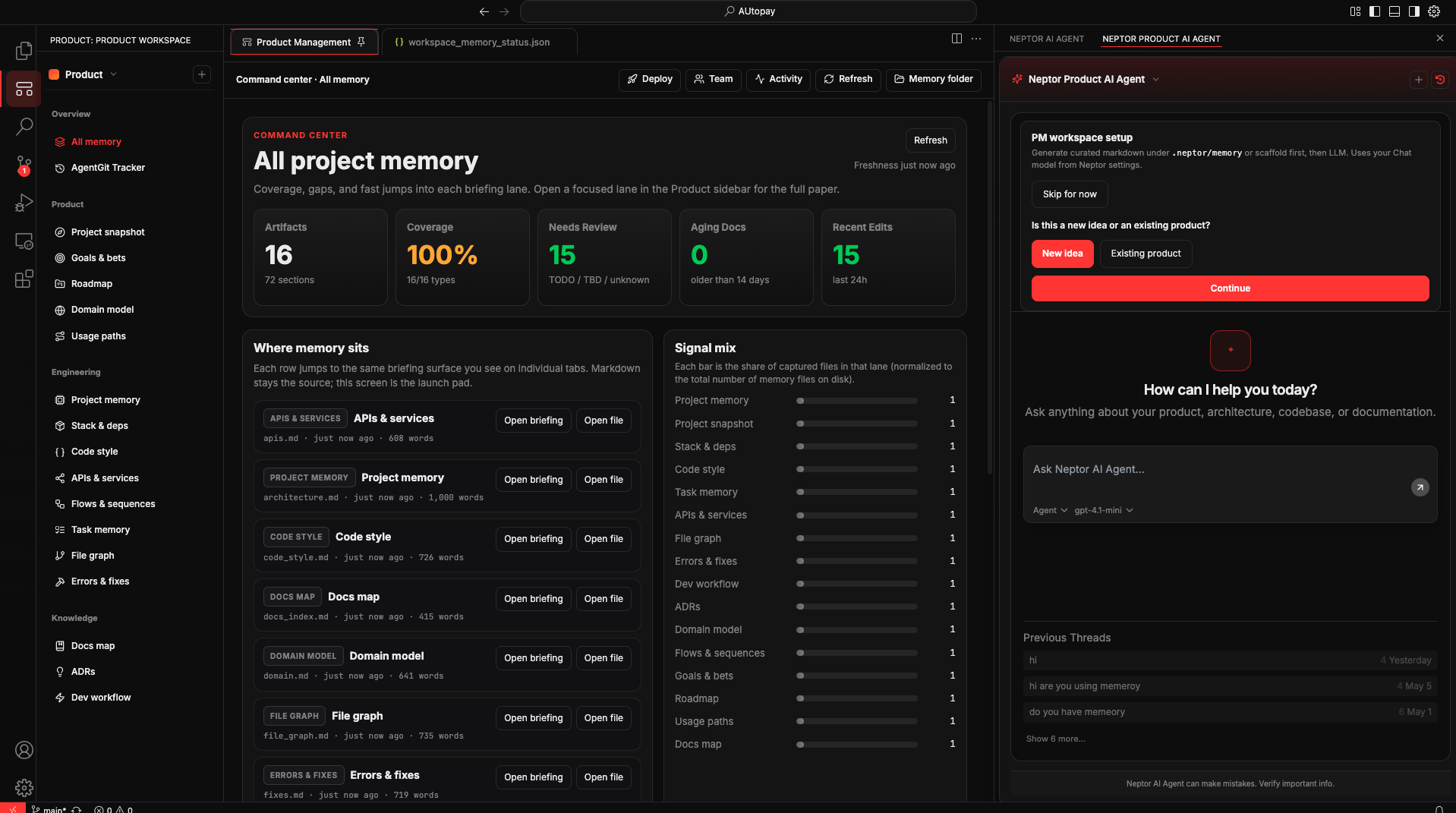Image resolution: width=1456 pixels, height=813 pixels.
Task: Open chat history icon in agent header
Action: (x=1439, y=79)
